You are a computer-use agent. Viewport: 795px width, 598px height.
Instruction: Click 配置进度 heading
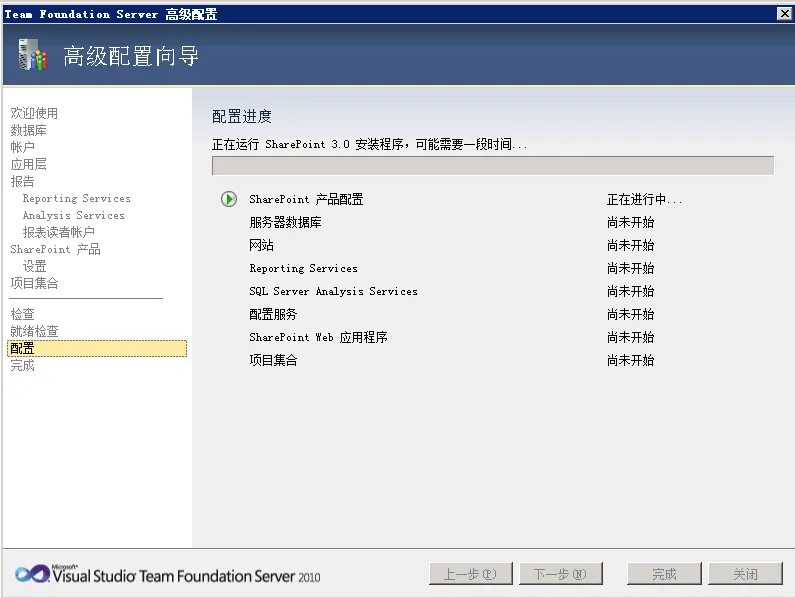tap(242, 117)
